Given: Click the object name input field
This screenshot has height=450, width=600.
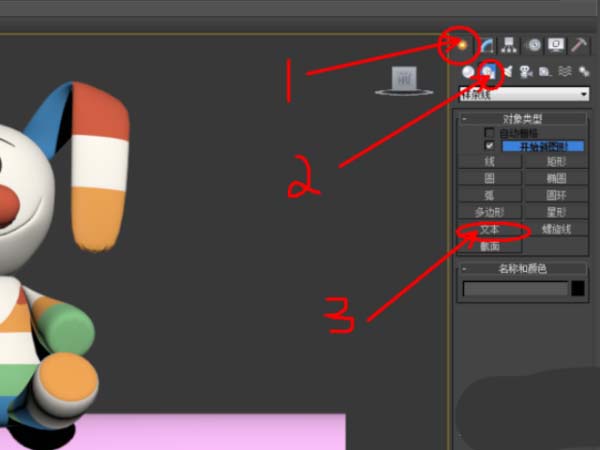Looking at the screenshot, I should 515,289.
